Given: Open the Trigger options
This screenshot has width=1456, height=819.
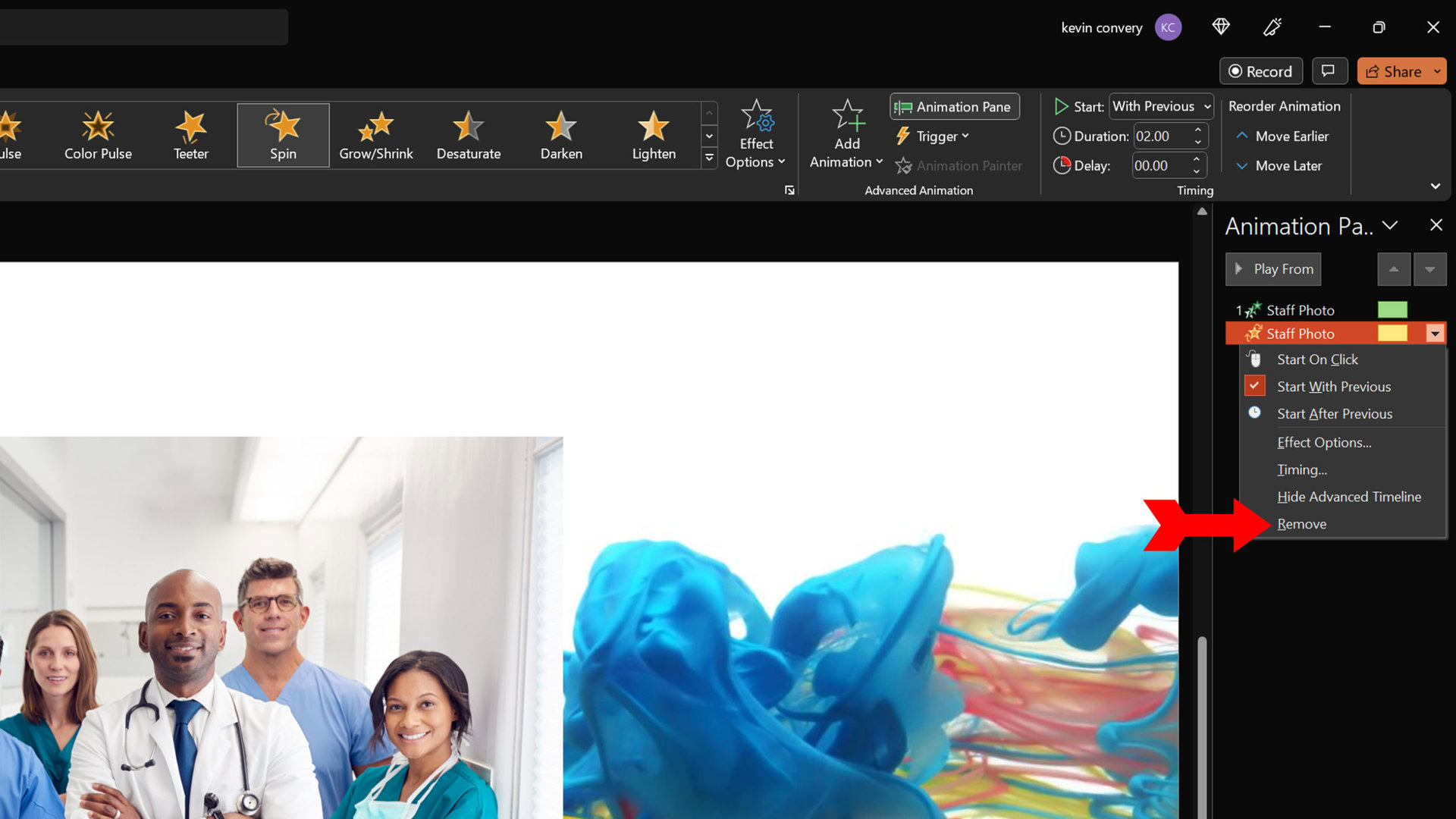Looking at the screenshot, I should point(932,136).
